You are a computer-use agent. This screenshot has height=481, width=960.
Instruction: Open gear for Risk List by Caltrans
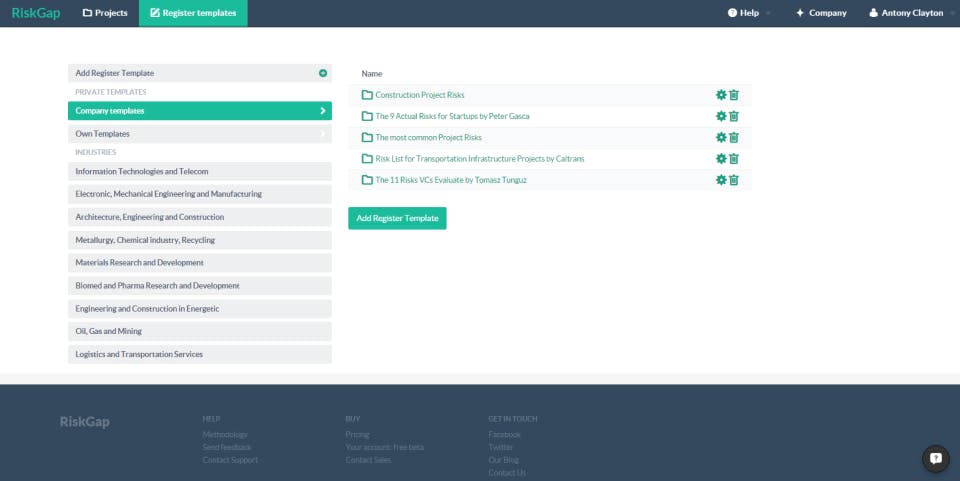click(x=721, y=158)
